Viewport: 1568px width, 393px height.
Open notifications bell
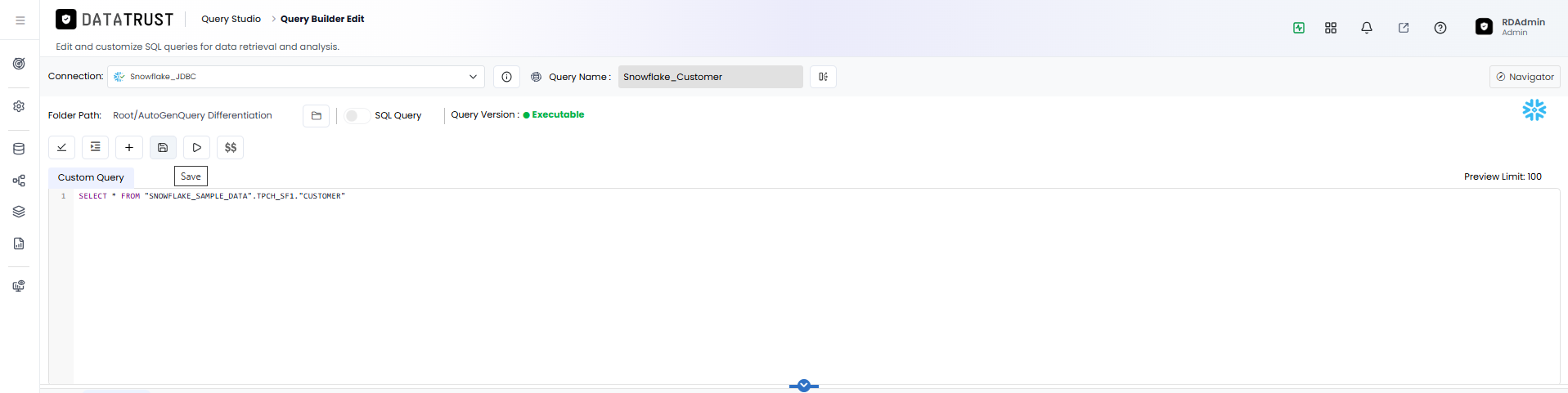pos(1367,28)
